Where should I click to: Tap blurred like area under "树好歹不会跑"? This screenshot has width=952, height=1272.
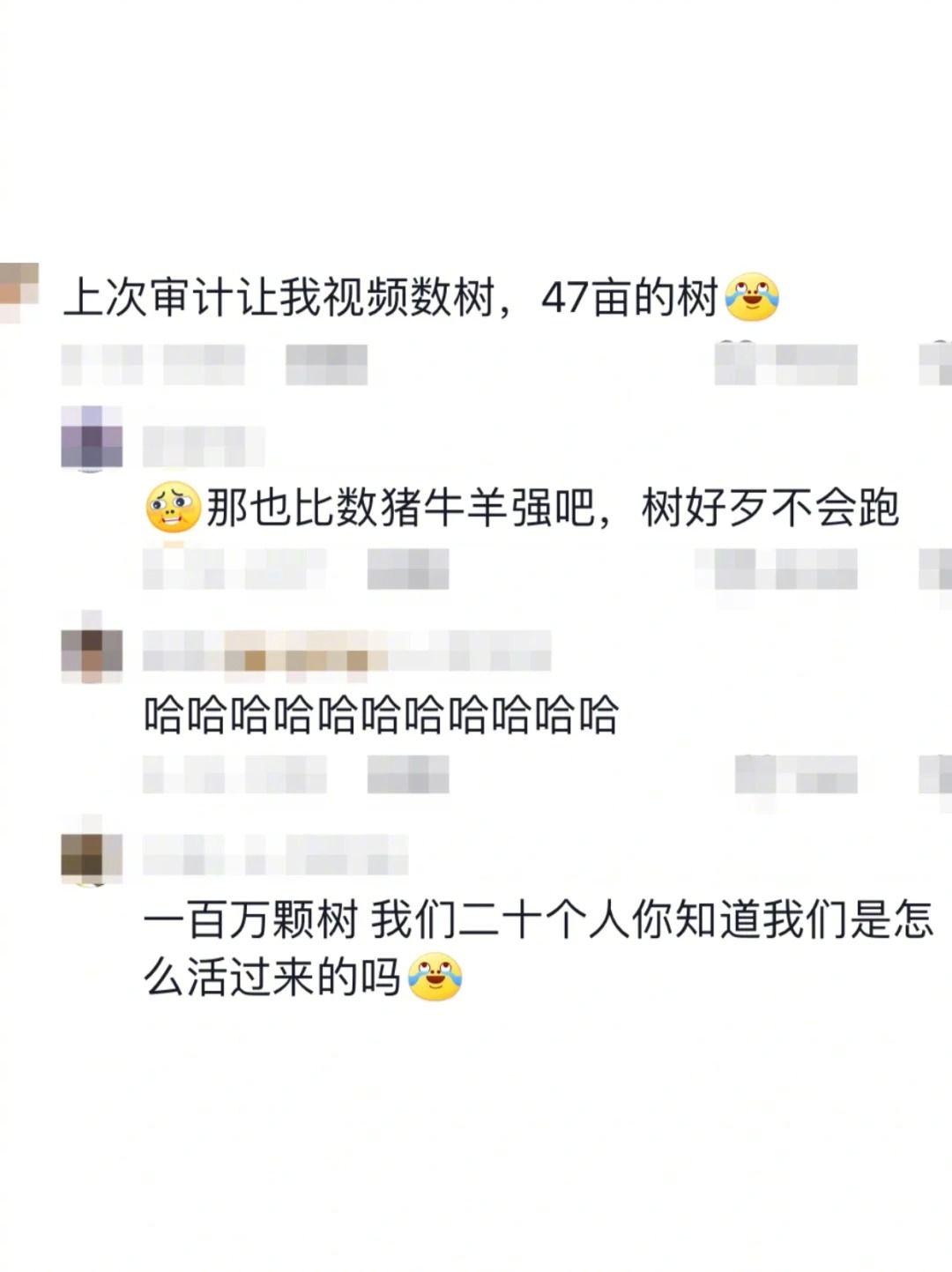[777, 569]
